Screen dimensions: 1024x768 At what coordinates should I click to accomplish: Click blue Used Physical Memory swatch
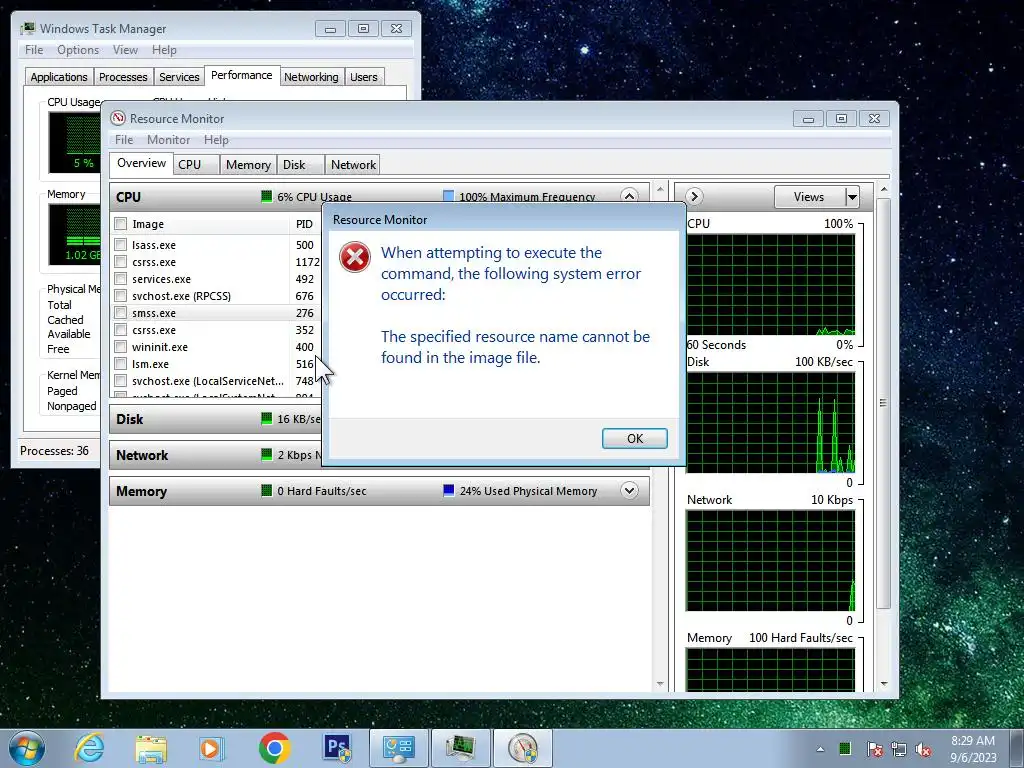pos(449,490)
